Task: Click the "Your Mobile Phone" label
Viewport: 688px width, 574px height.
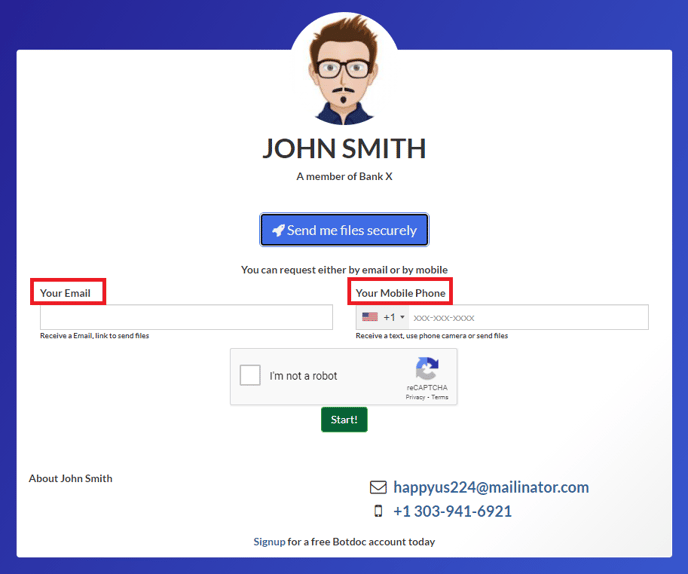Action: [399, 293]
